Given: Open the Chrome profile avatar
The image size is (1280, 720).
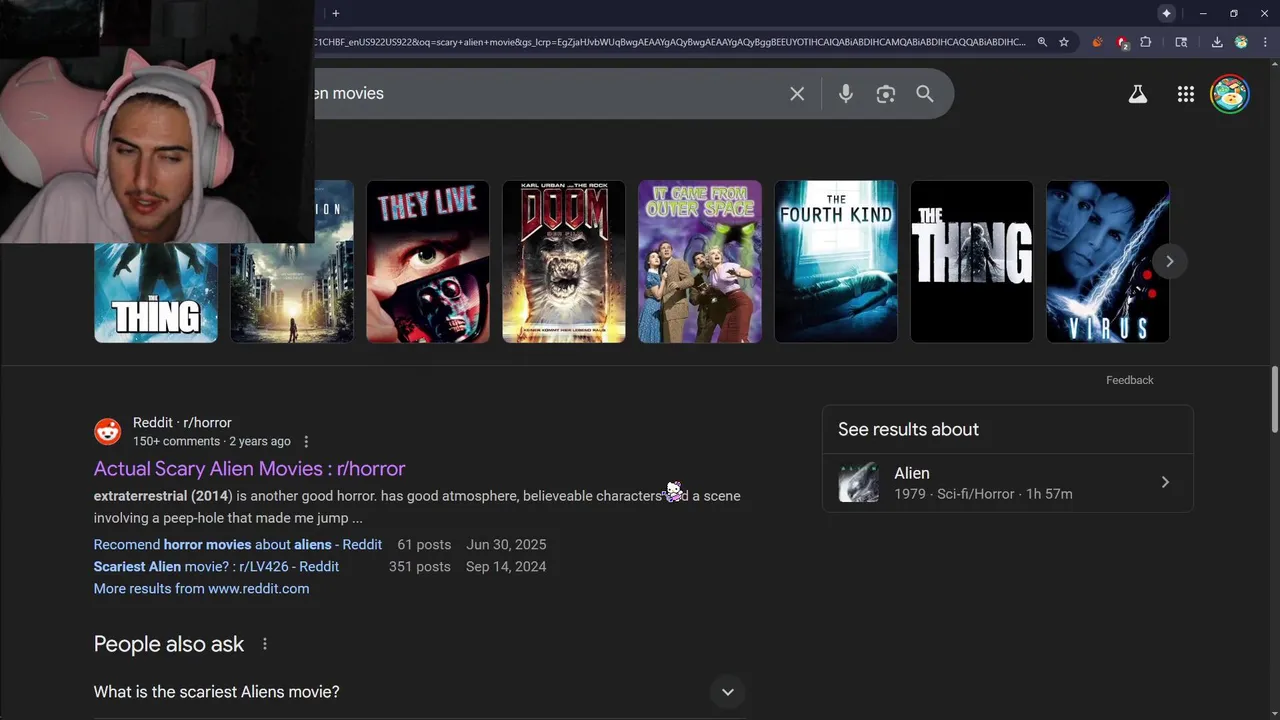Looking at the screenshot, I should [1241, 42].
